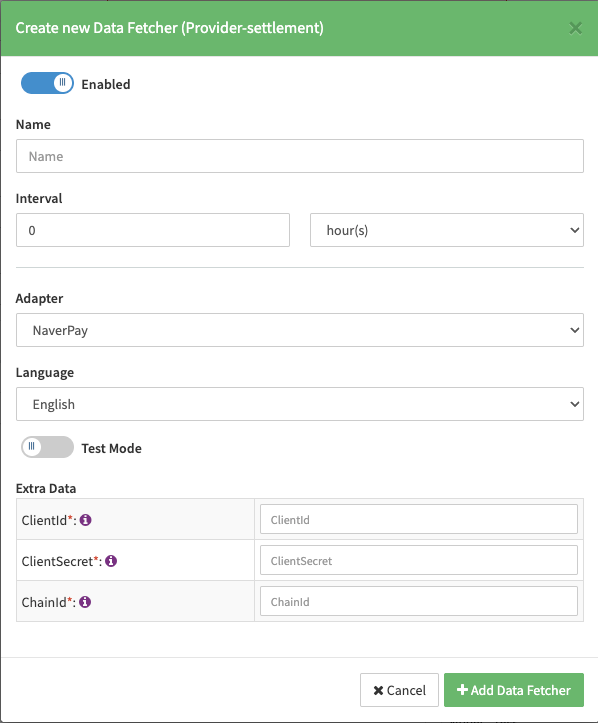The width and height of the screenshot is (598, 723).
Task: Toggle the Enabled switch off
Action: point(47,83)
